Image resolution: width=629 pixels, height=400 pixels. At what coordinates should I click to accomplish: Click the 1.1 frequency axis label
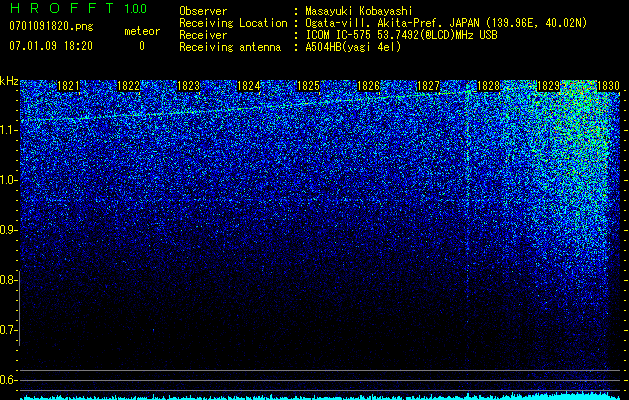pos(8,130)
